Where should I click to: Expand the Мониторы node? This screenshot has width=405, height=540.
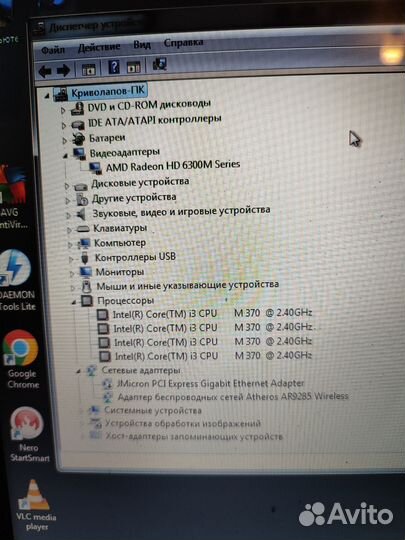[72, 274]
